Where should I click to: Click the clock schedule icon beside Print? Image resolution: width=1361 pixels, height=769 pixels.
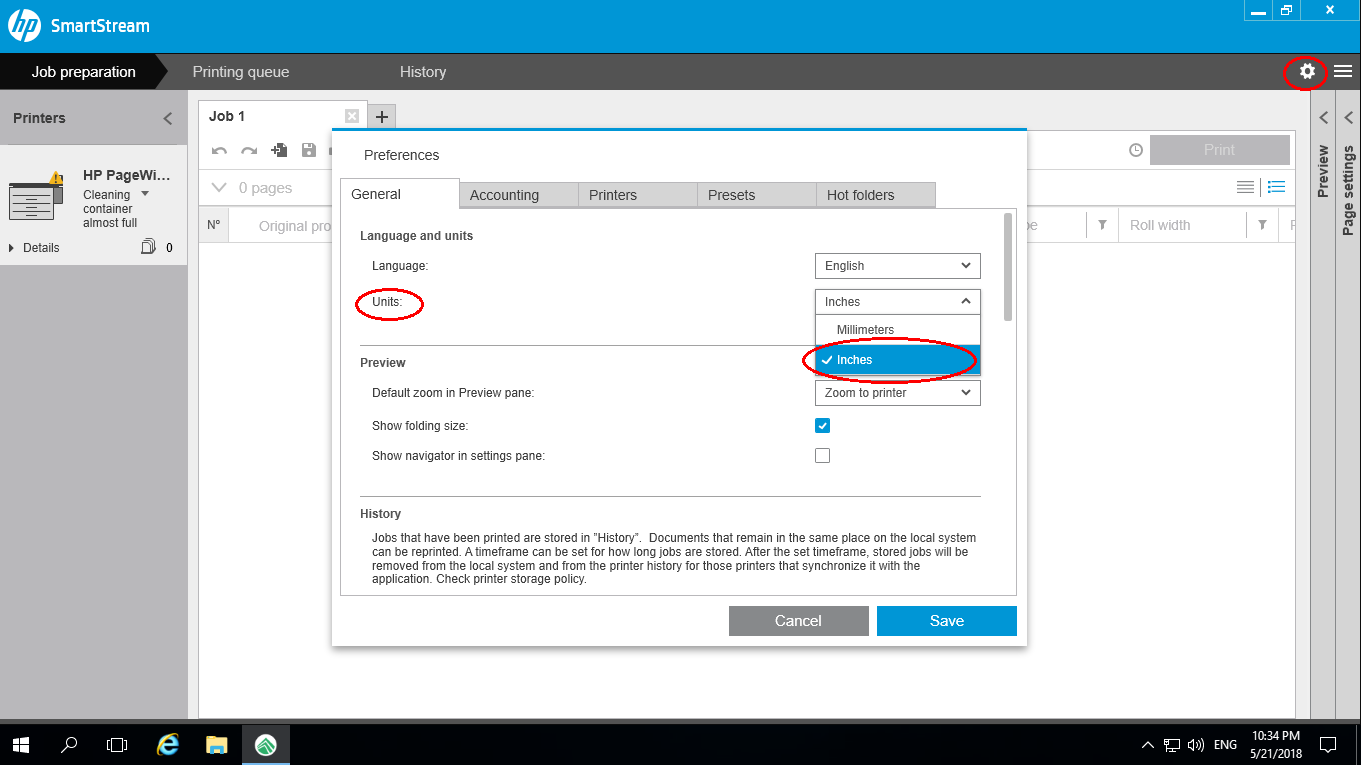(1136, 150)
